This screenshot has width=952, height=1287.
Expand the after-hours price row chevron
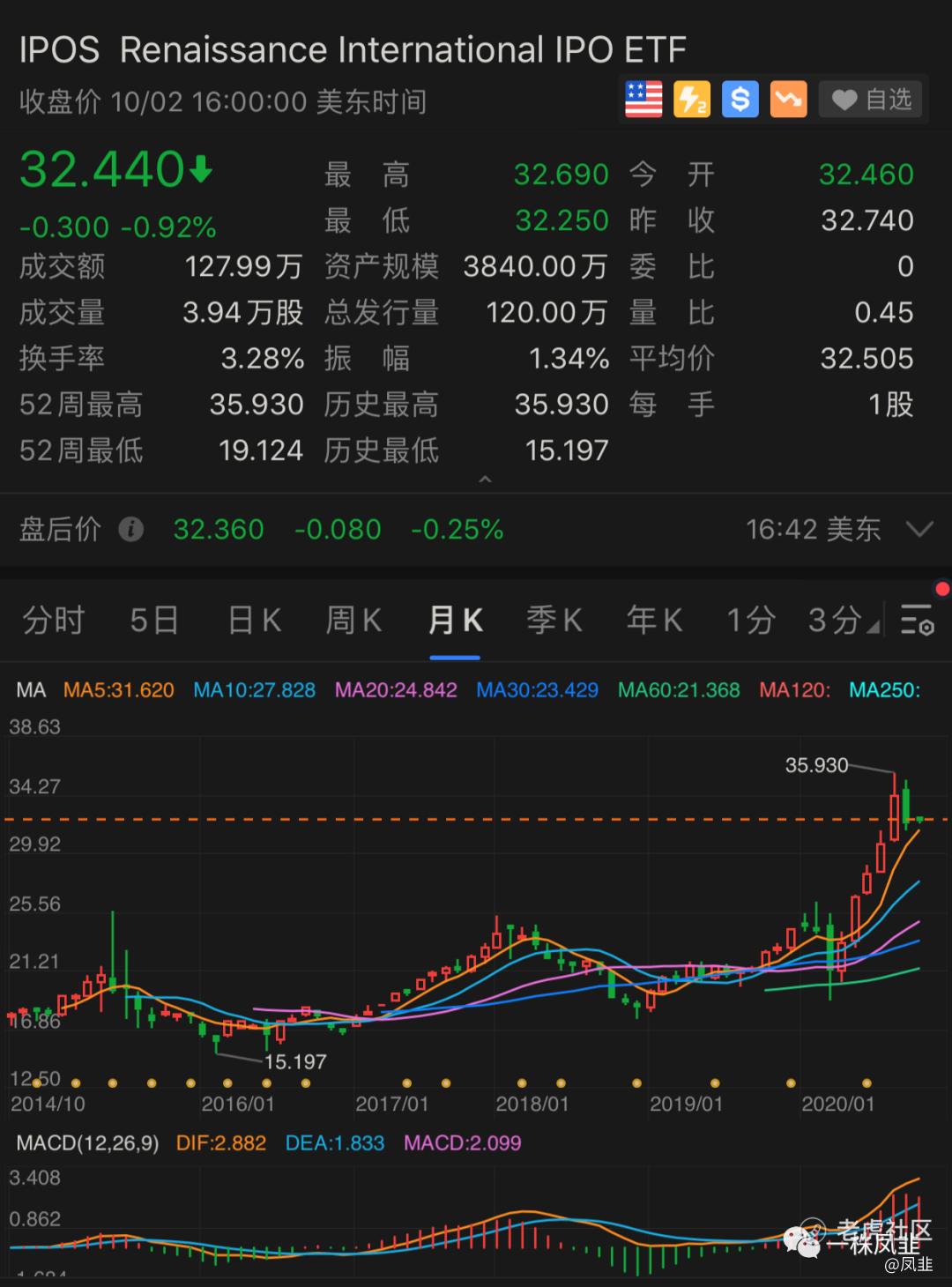919,530
